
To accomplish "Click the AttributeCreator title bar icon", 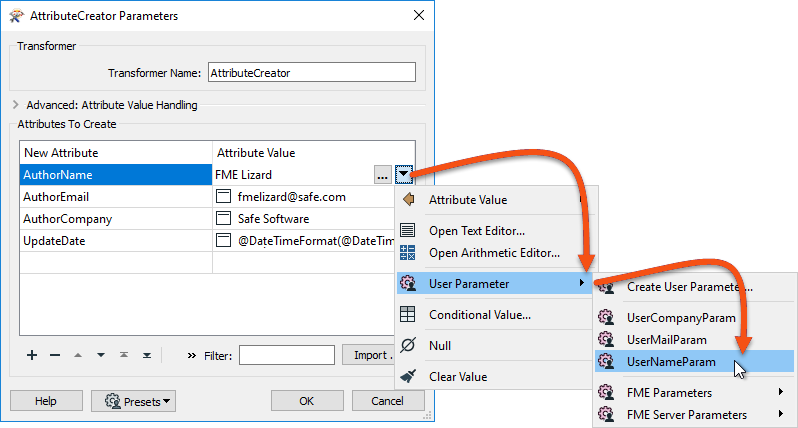I will (x=16, y=16).
